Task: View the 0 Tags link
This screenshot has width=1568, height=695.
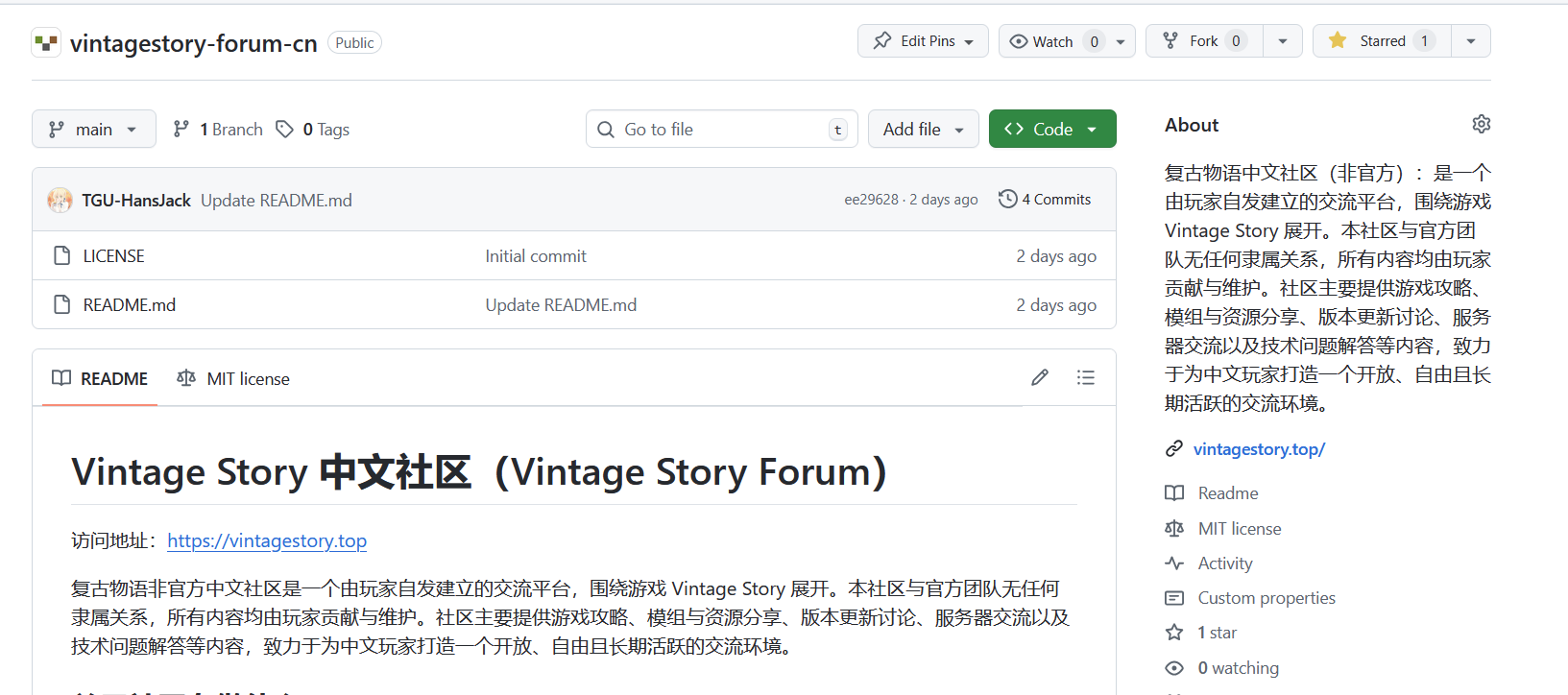Action: (313, 130)
